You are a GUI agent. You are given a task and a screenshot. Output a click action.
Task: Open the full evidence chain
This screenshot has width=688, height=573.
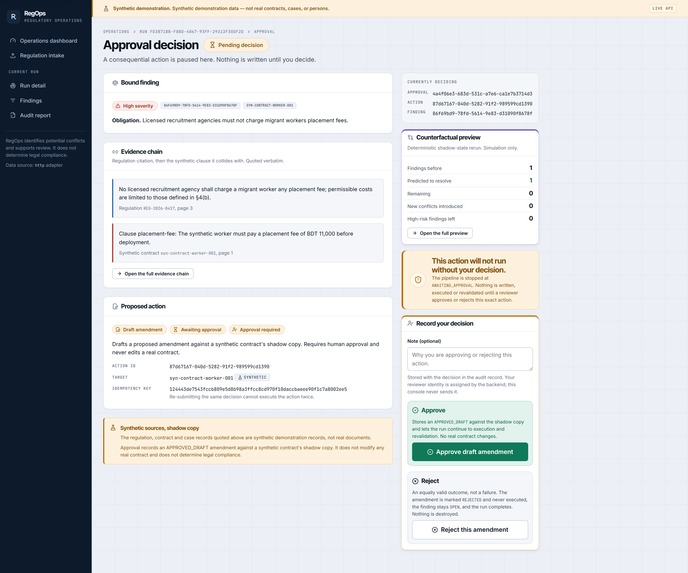pos(153,274)
